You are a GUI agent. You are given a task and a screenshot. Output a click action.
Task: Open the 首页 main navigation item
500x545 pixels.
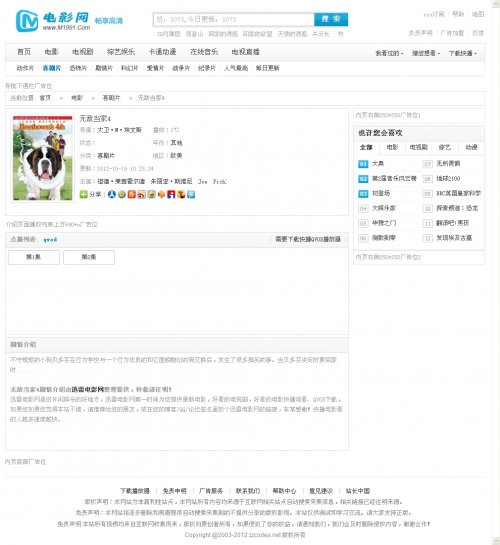tap(24, 52)
